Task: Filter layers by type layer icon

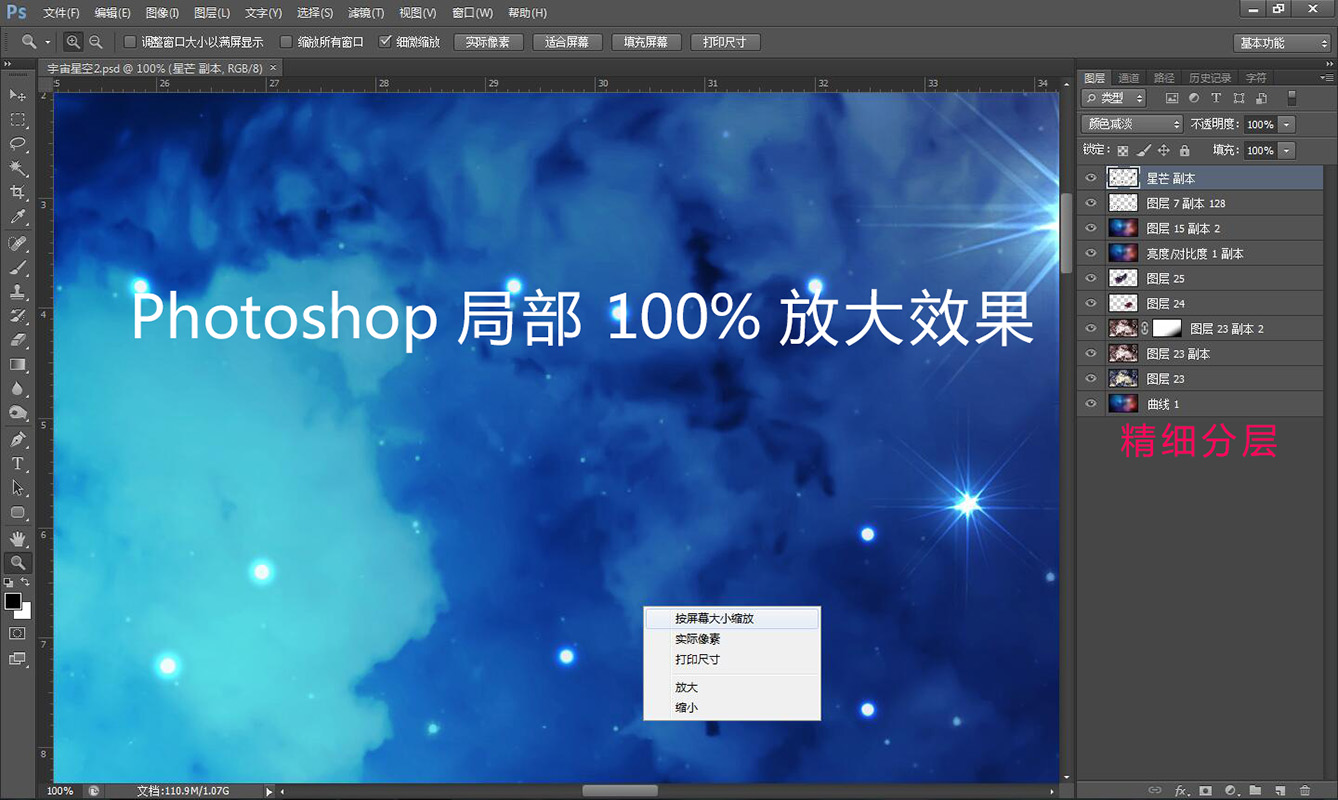Action: tap(1216, 98)
